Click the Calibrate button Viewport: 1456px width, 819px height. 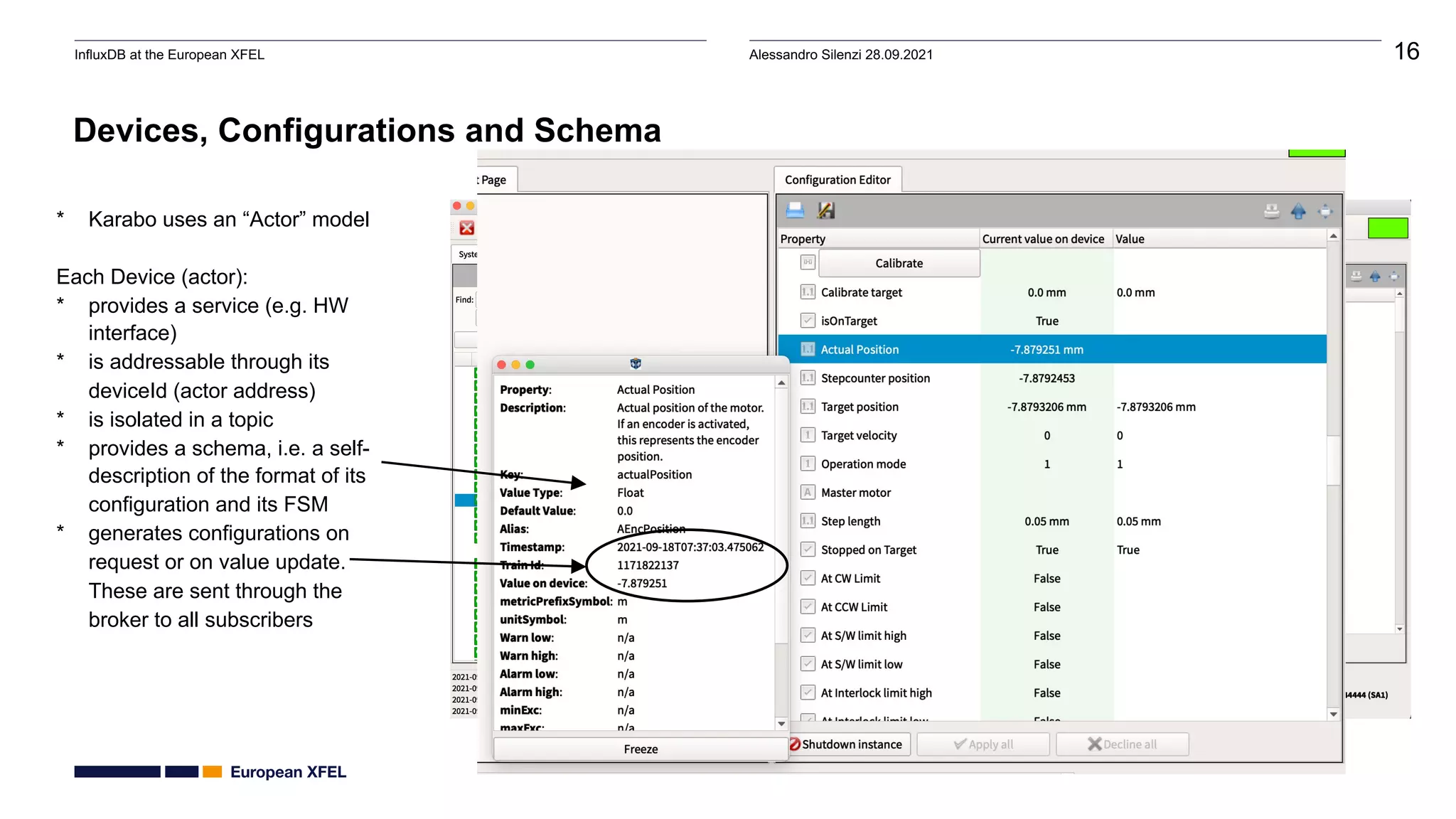click(x=899, y=263)
